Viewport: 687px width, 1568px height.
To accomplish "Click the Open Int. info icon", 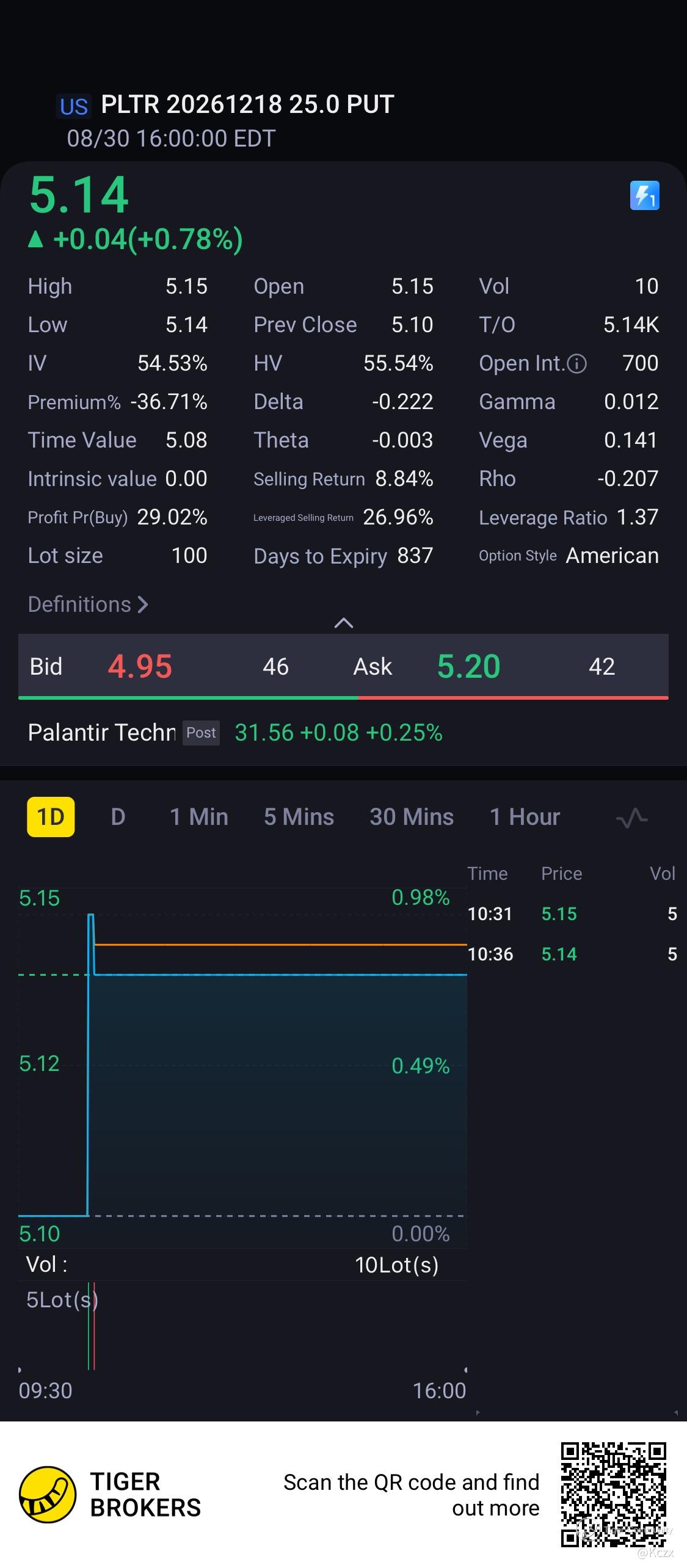I will pos(576,364).
